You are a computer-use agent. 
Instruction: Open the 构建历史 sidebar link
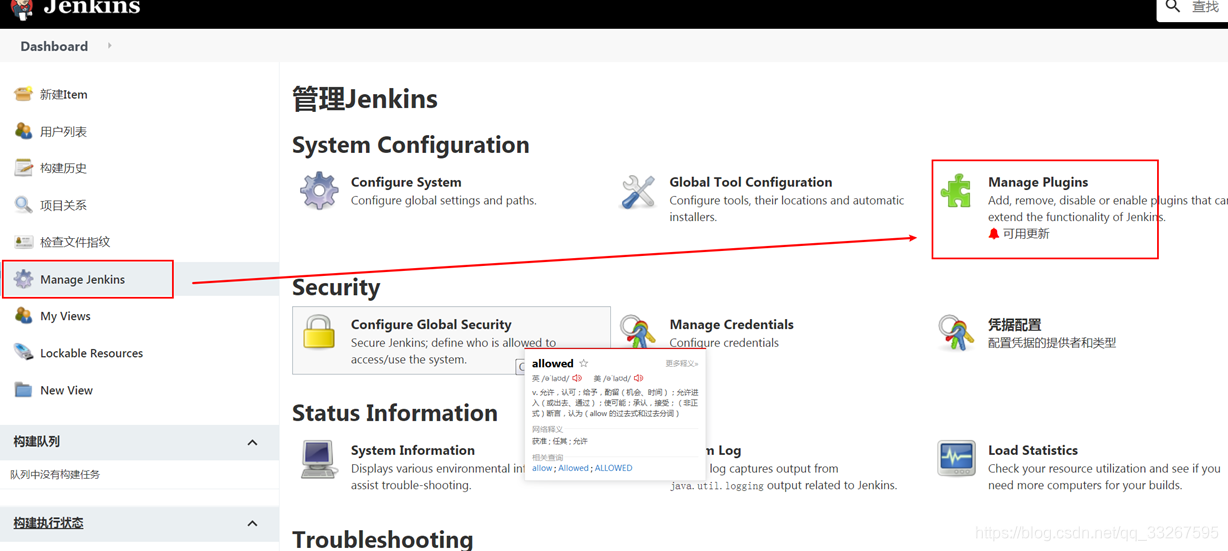tap(63, 168)
